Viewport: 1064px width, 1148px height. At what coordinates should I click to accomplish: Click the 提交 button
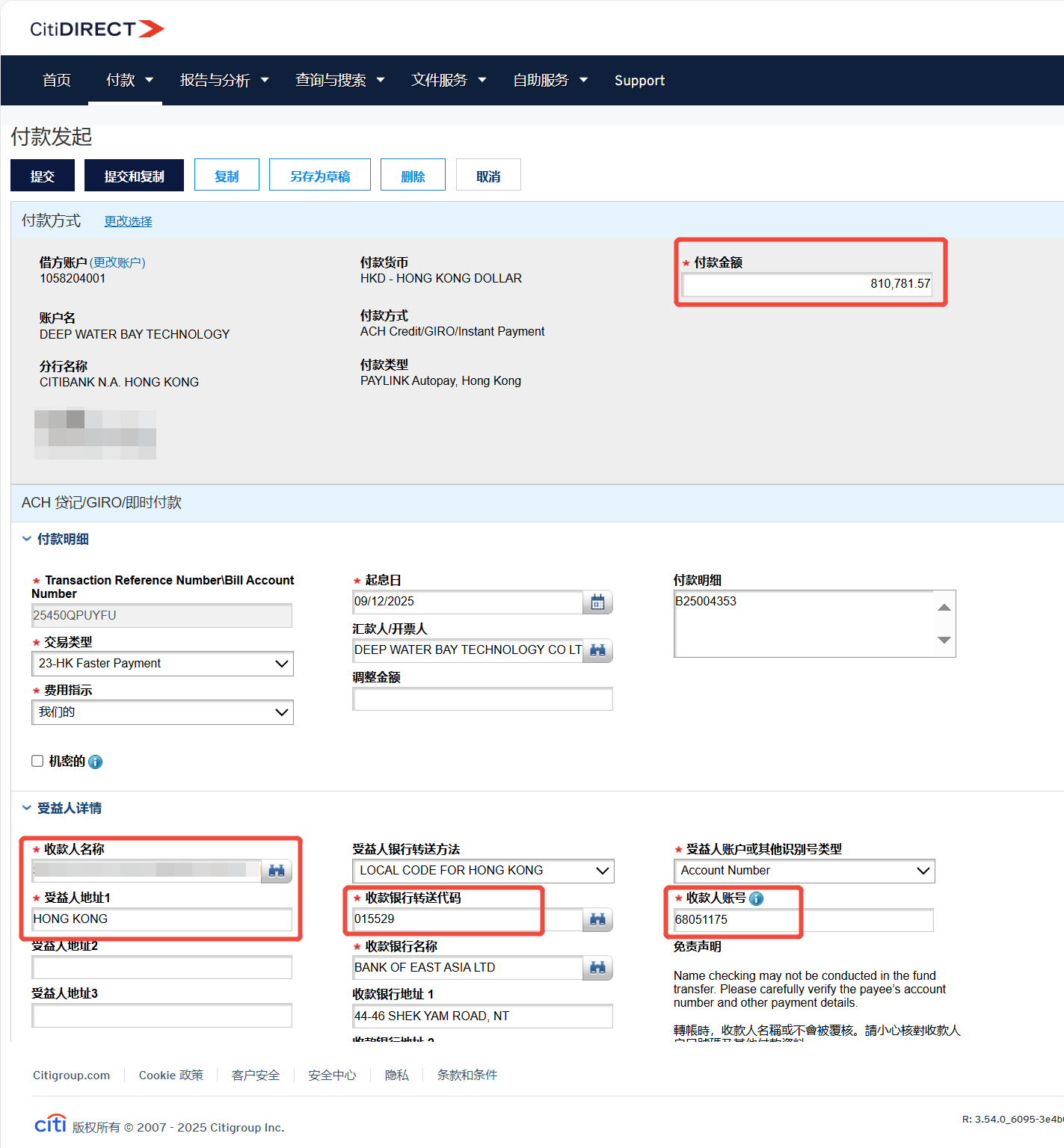pos(43,176)
